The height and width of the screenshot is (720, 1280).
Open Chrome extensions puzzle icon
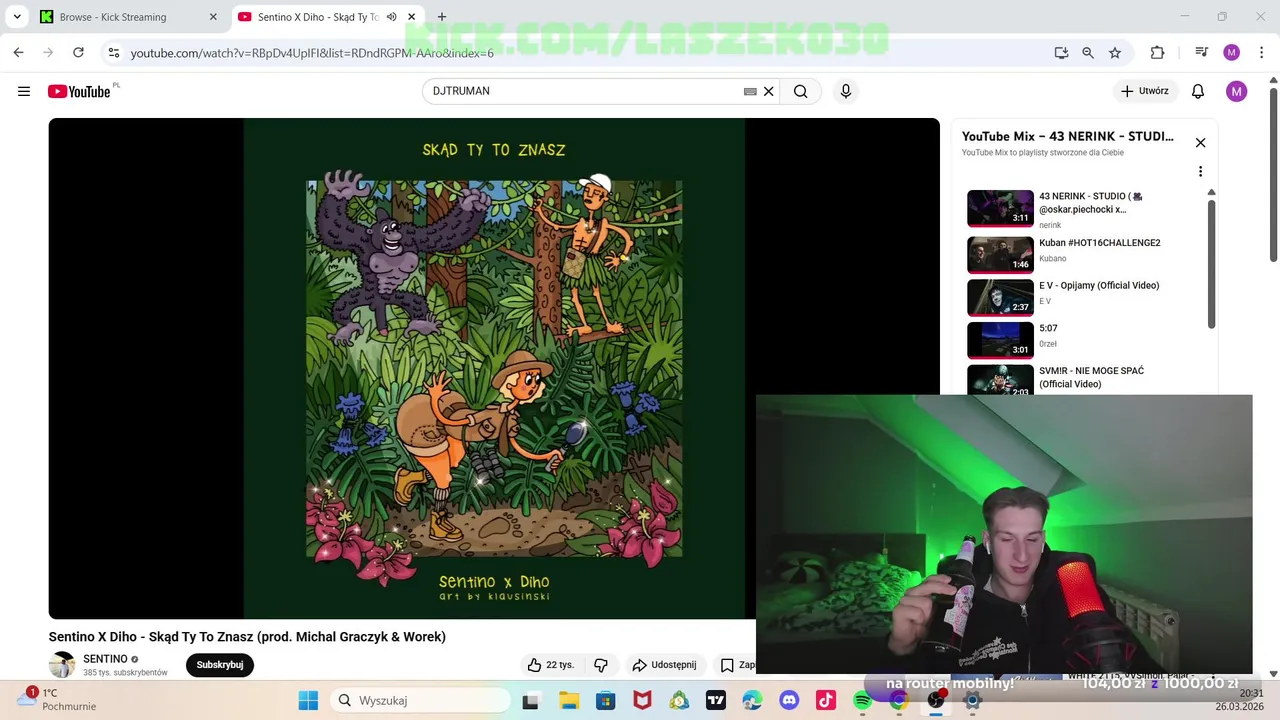tap(1158, 53)
